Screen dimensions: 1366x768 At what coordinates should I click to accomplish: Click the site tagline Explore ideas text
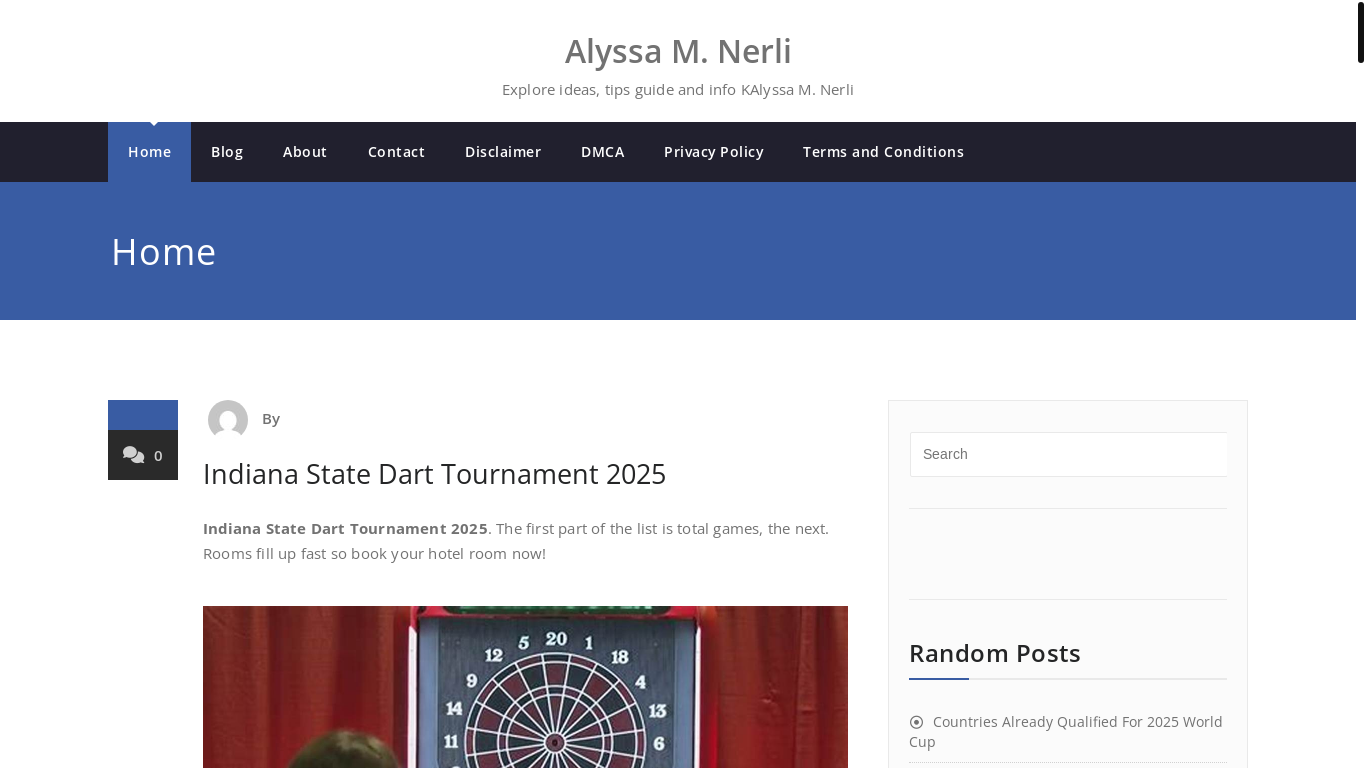(678, 90)
